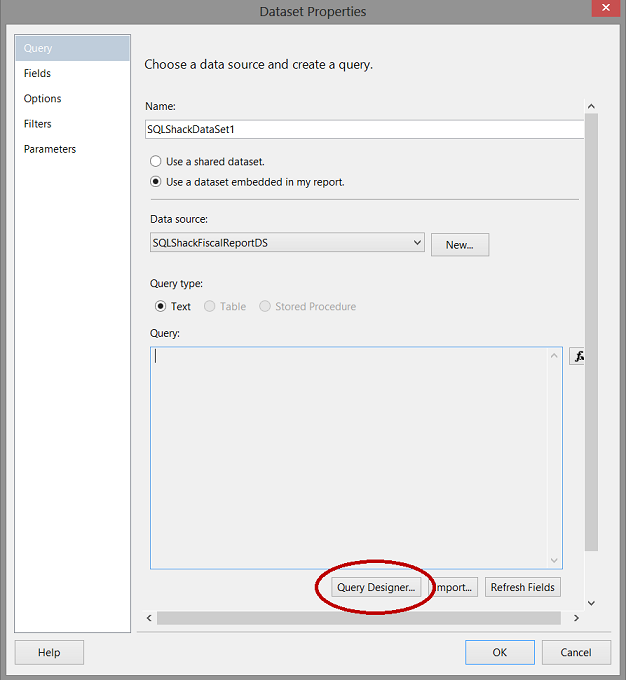626x680 pixels.
Task: Click the dataset Name input field
Action: pos(364,129)
